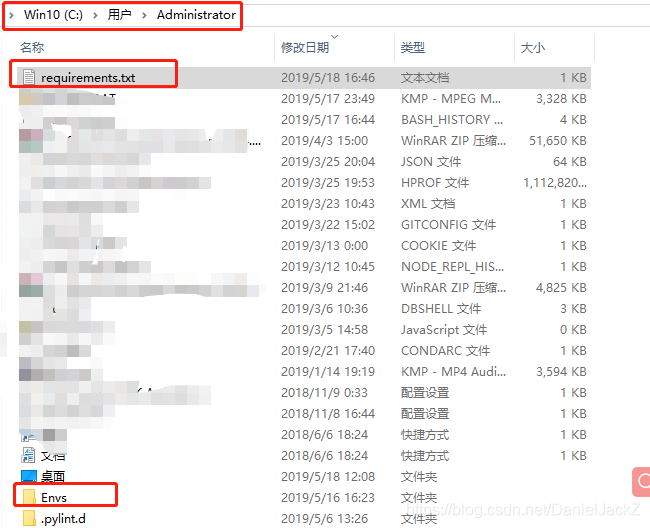This screenshot has height=528, width=650.
Task: Click the sort arrow above 修改日期
Action: click(334, 36)
